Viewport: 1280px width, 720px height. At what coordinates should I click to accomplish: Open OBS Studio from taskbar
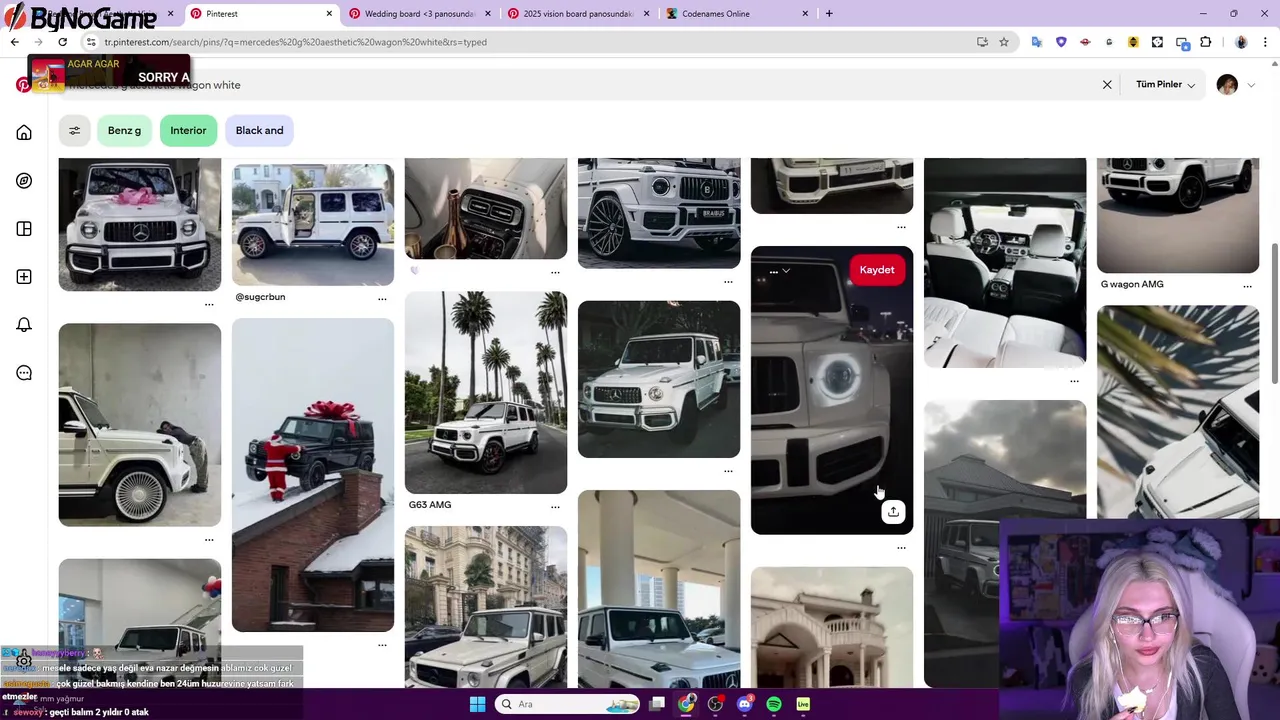715,704
